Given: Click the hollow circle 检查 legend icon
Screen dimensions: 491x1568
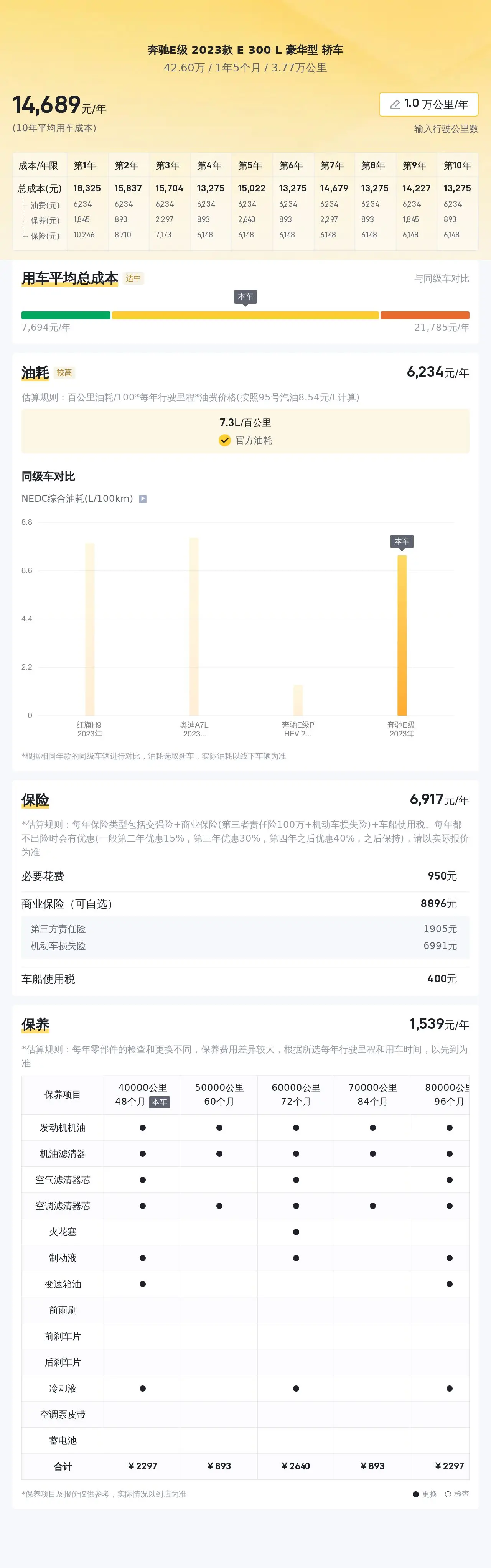Looking at the screenshot, I should point(448,1494).
